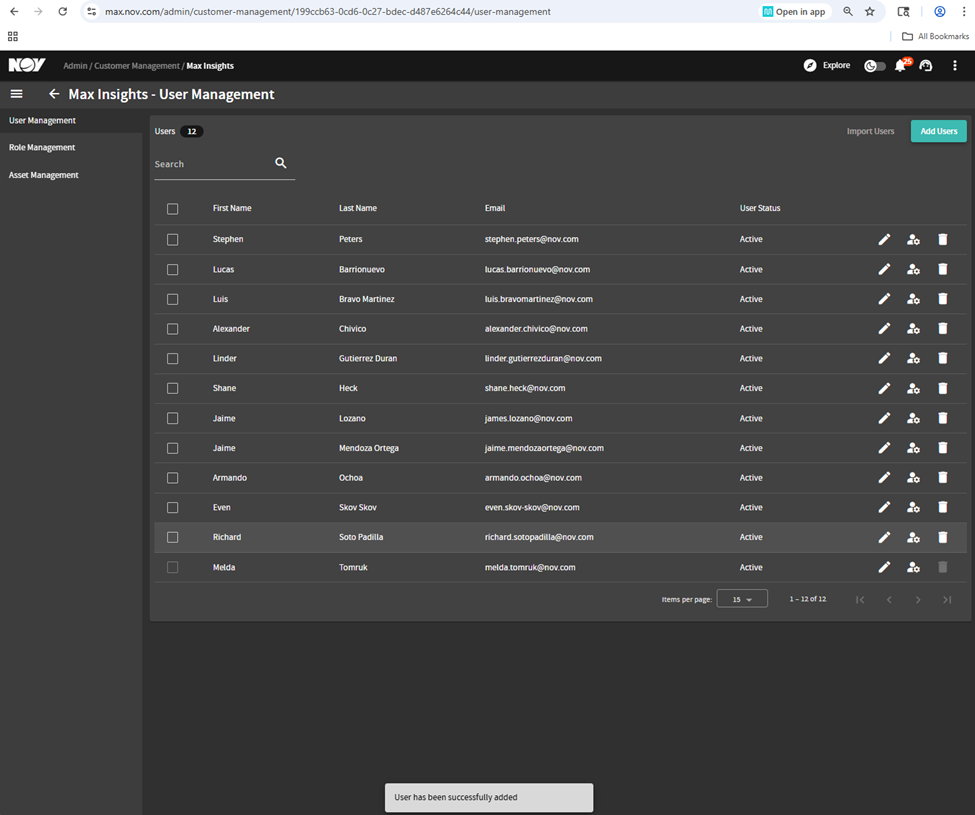This screenshot has height=815, width=975.
Task: Open role settings for Lucas Barrionuevo
Action: (x=913, y=269)
